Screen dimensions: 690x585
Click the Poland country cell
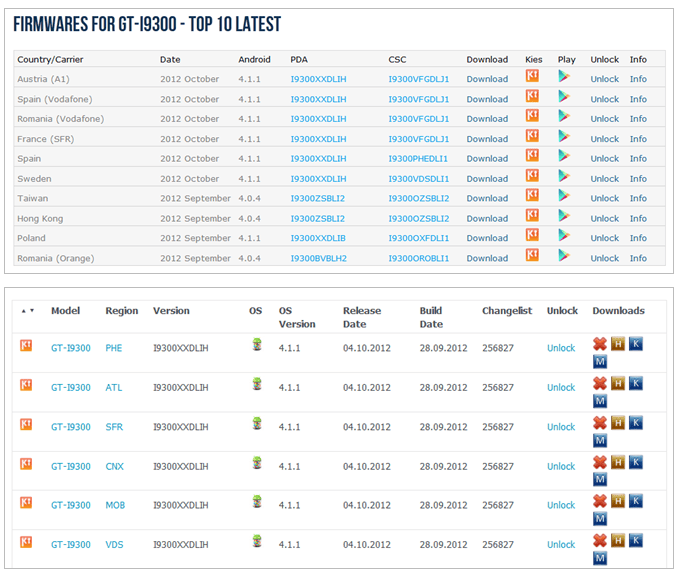click(x=31, y=238)
